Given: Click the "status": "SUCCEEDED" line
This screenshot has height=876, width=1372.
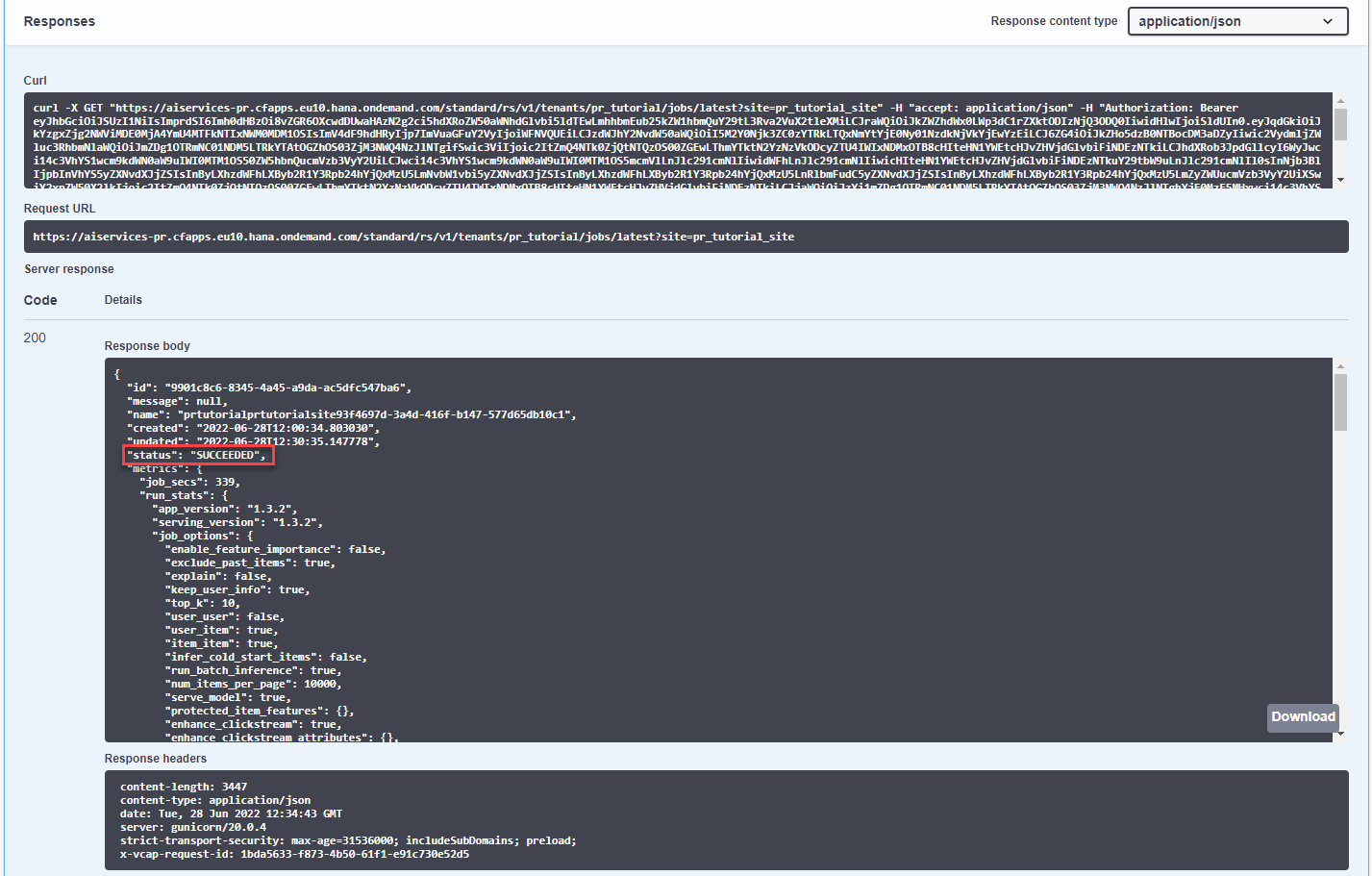Looking at the screenshot, I should click(x=196, y=455).
